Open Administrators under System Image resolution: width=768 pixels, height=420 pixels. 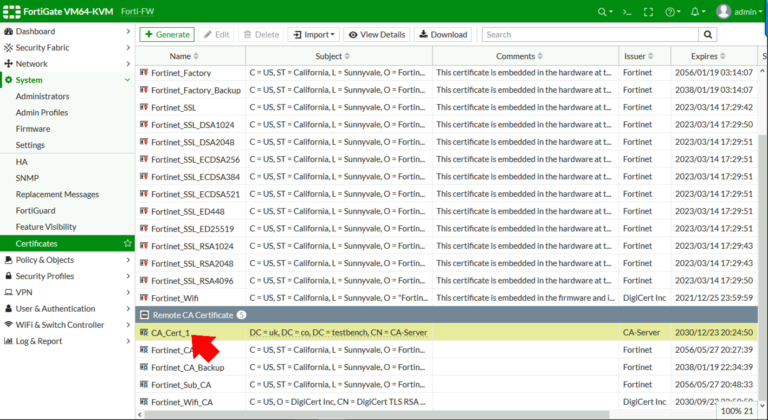pyautogui.click(x=42, y=96)
